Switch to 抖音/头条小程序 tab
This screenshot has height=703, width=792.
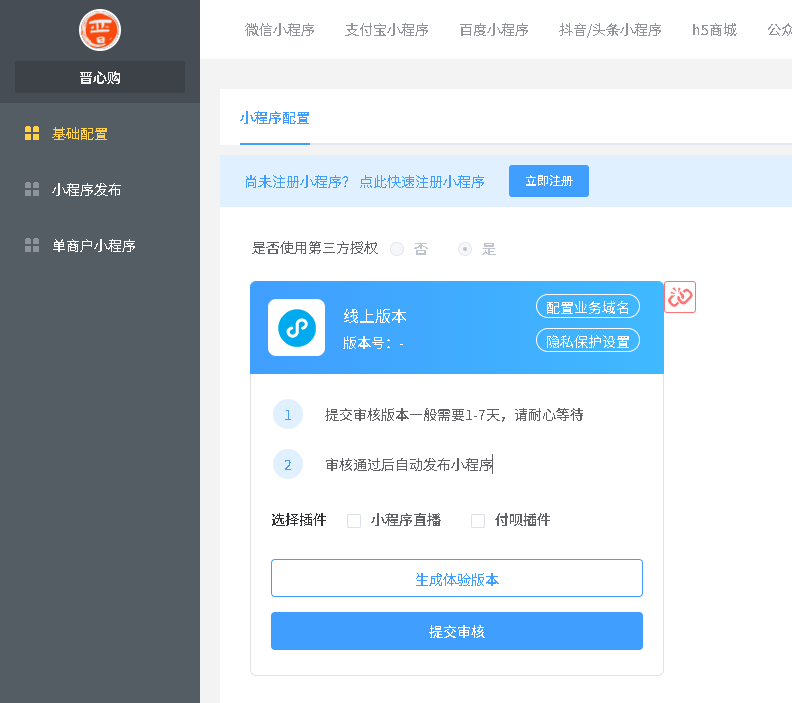pyautogui.click(x=610, y=30)
